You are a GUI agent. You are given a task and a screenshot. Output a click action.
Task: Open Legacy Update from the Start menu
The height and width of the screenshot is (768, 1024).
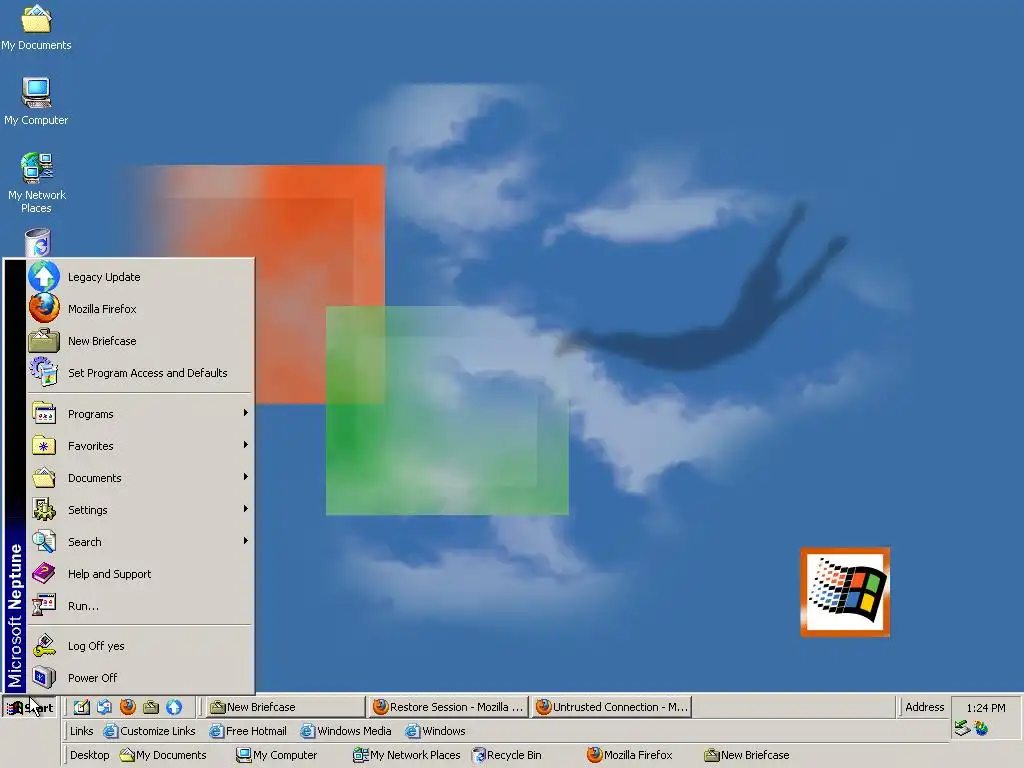click(140, 277)
